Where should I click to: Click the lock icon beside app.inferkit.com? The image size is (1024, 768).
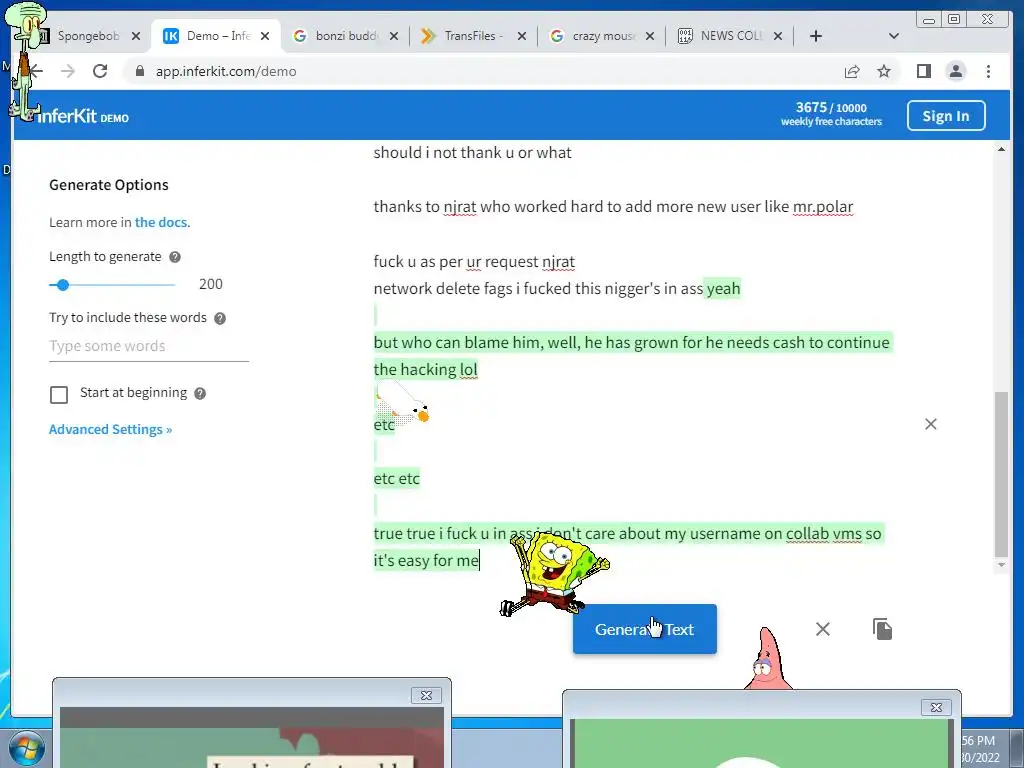pos(140,71)
